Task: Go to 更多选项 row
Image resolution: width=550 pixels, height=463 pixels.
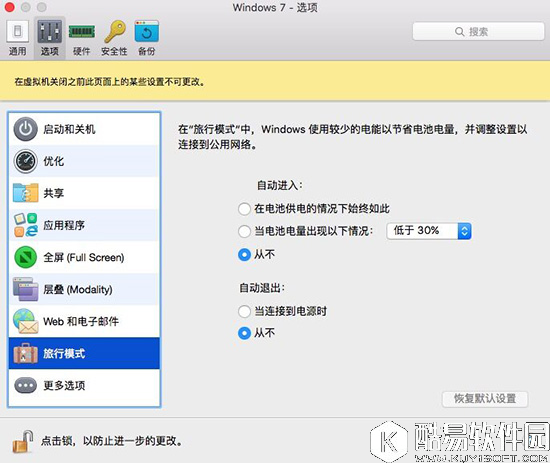Action: [84, 385]
